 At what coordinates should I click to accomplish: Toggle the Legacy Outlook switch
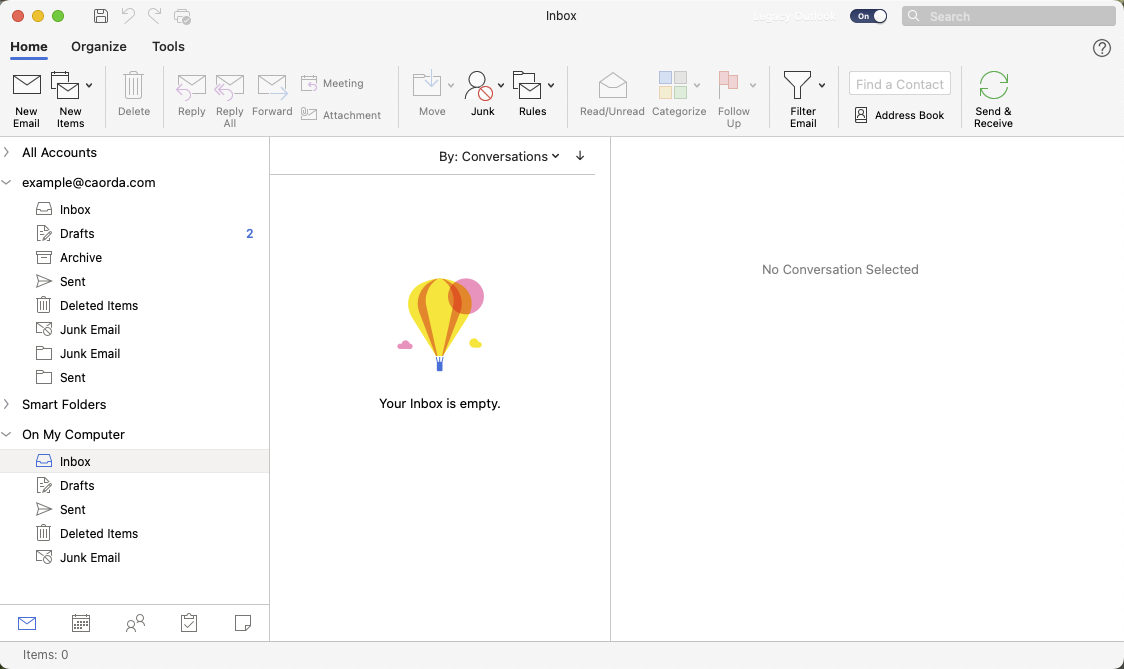point(868,16)
